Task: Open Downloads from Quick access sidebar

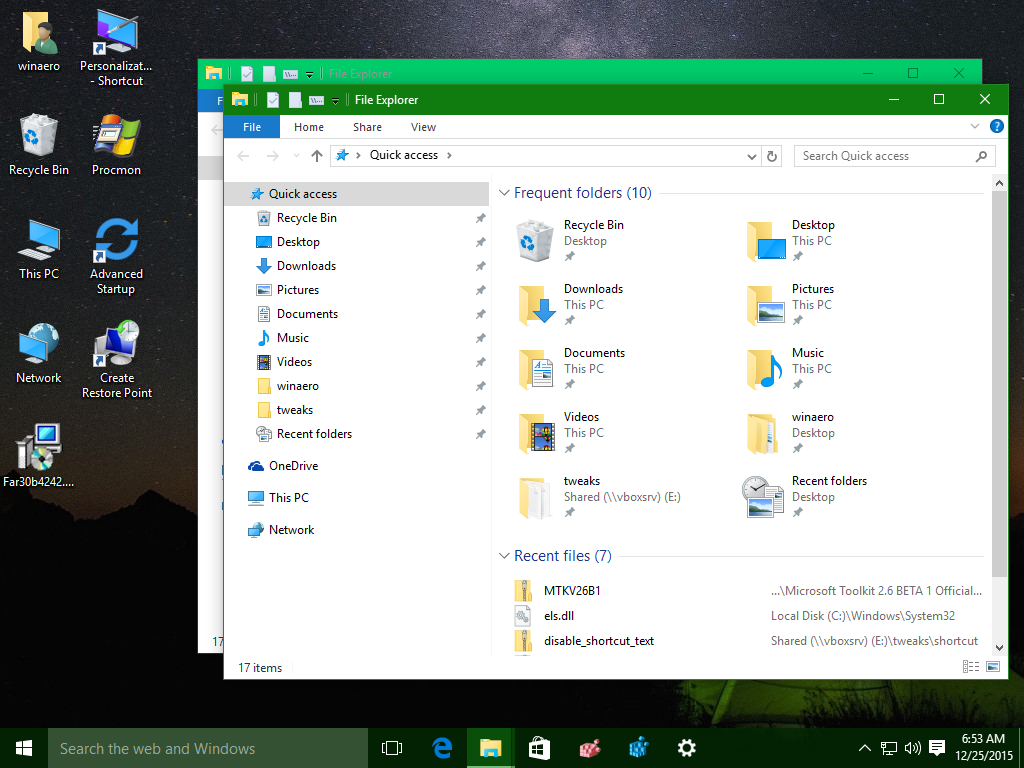Action: (x=305, y=265)
